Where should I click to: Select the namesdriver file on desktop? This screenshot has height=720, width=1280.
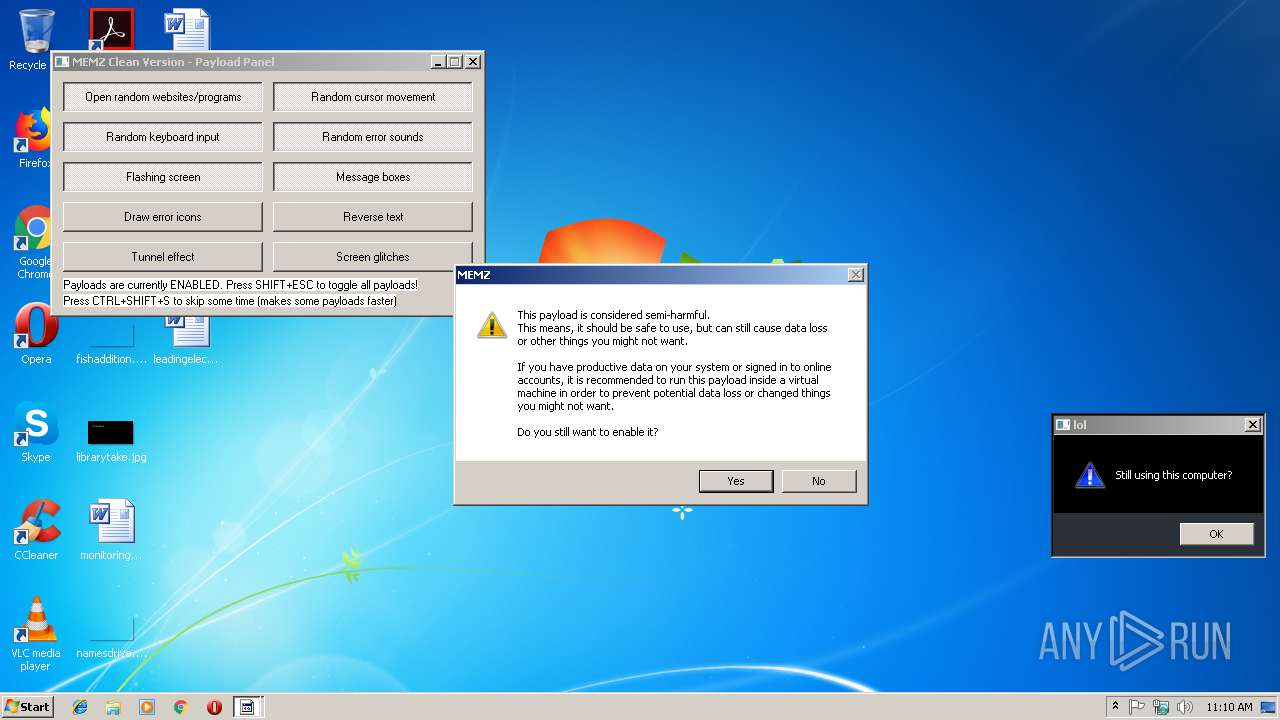click(111, 636)
